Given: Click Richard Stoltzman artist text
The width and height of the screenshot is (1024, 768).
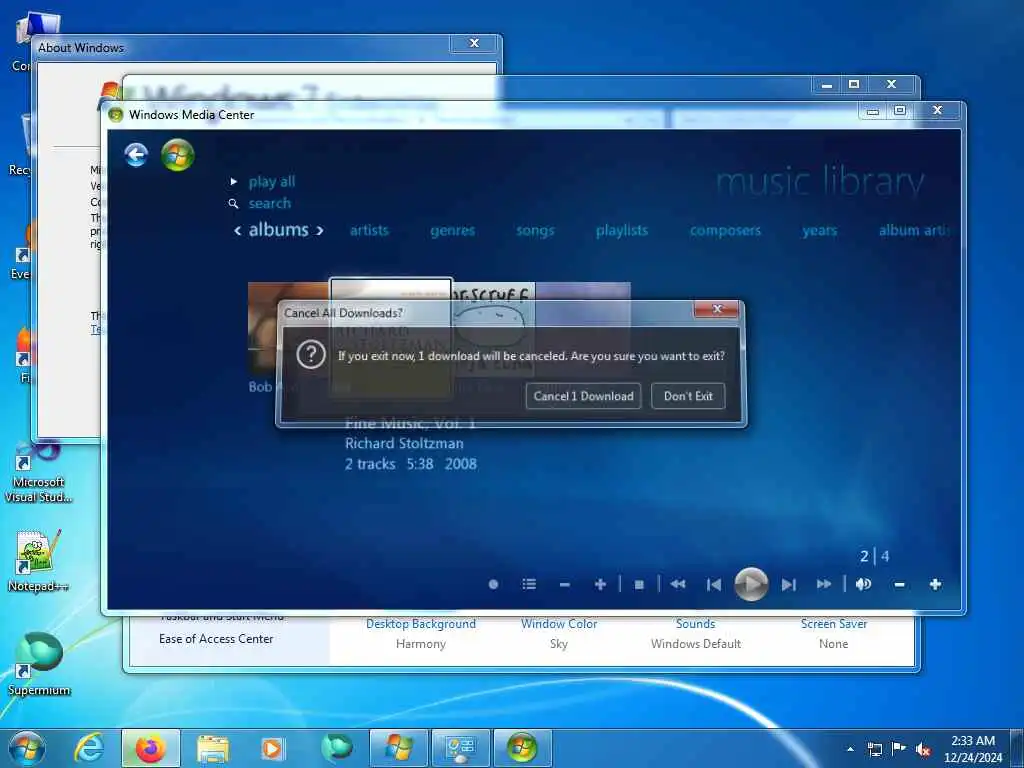Looking at the screenshot, I should pos(404,443).
